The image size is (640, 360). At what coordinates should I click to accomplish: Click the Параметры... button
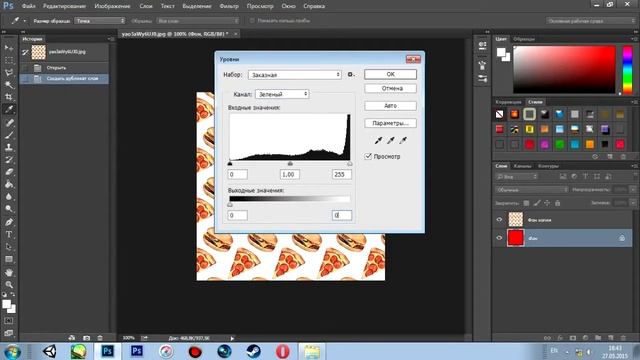click(x=390, y=123)
